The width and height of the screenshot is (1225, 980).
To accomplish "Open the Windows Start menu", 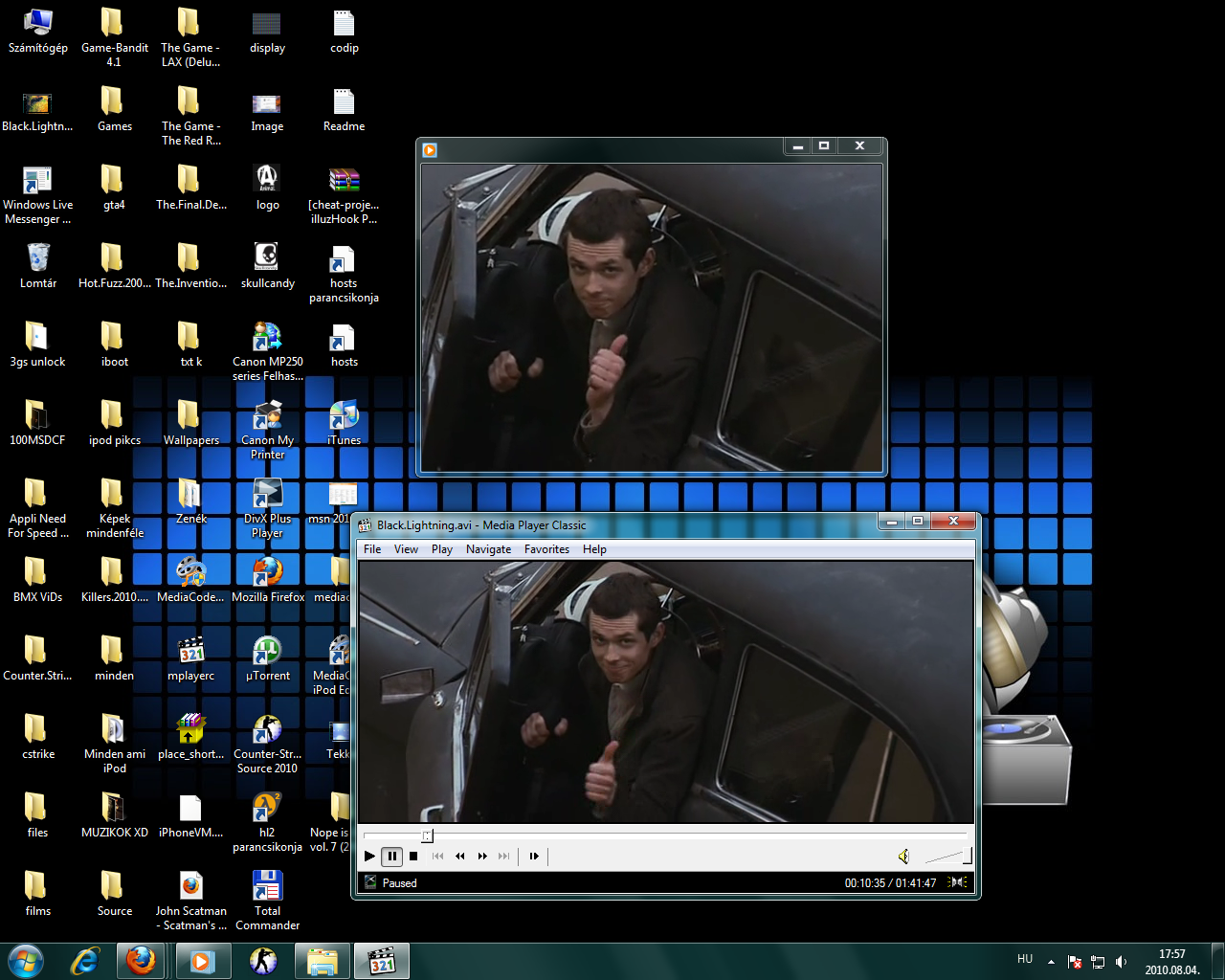I will (26, 961).
